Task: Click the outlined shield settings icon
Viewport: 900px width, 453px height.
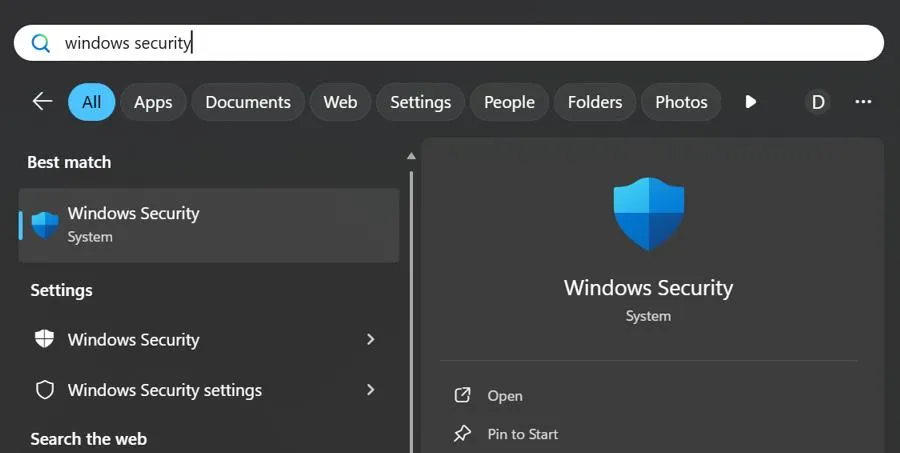Action: point(45,390)
